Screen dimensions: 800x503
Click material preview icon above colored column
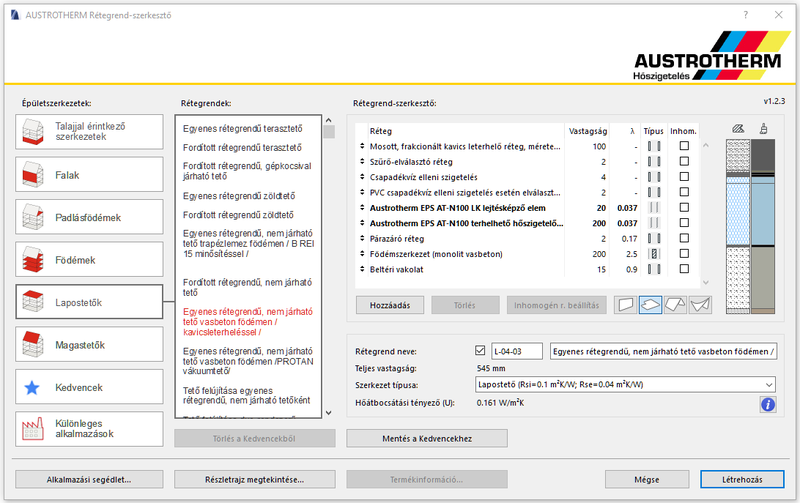tap(763, 129)
